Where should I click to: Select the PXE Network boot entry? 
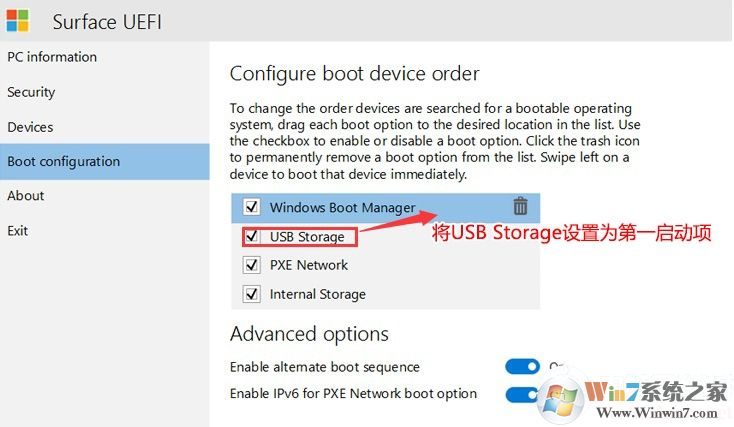click(x=309, y=265)
